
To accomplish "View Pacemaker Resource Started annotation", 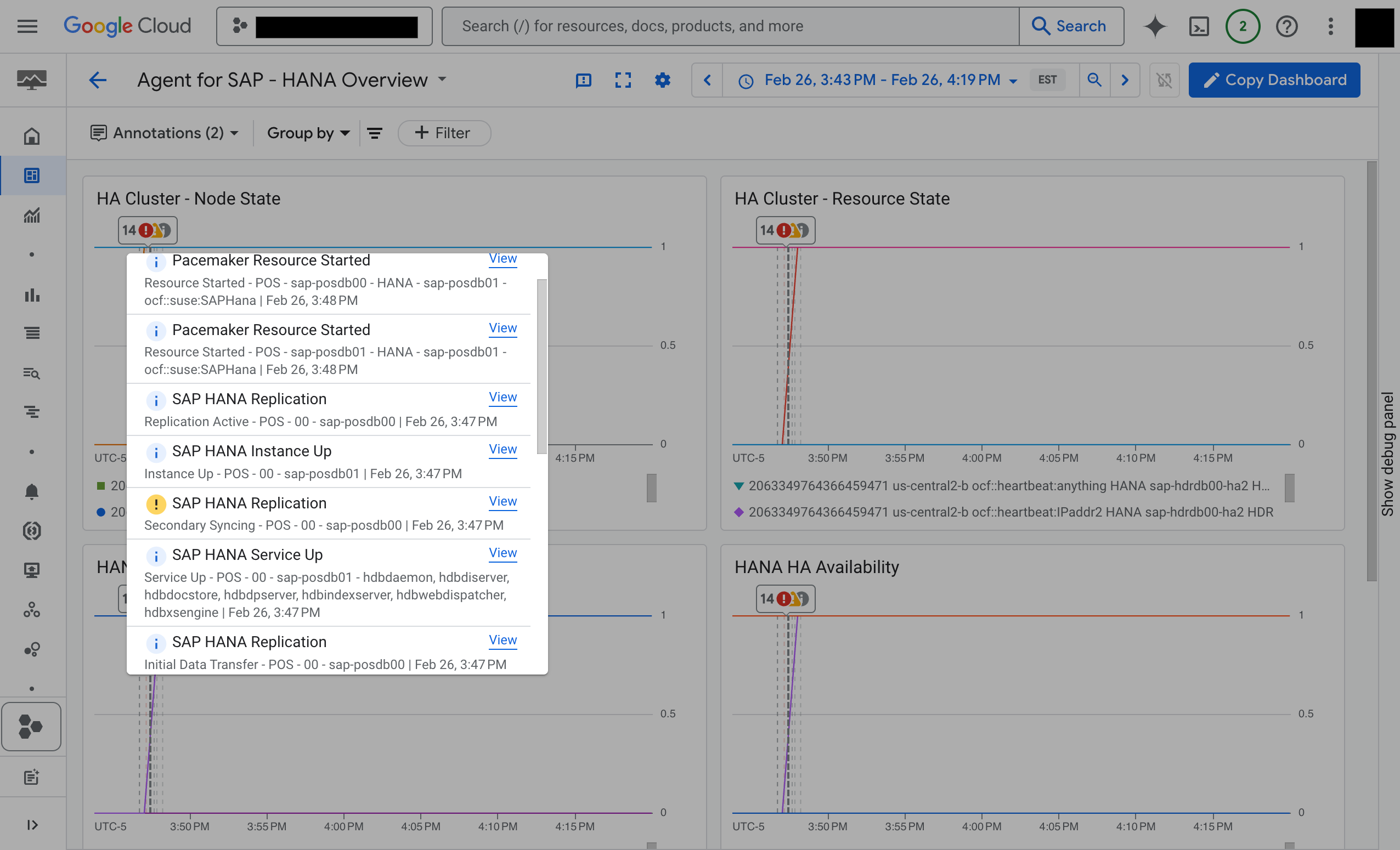I will click(502, 260).
